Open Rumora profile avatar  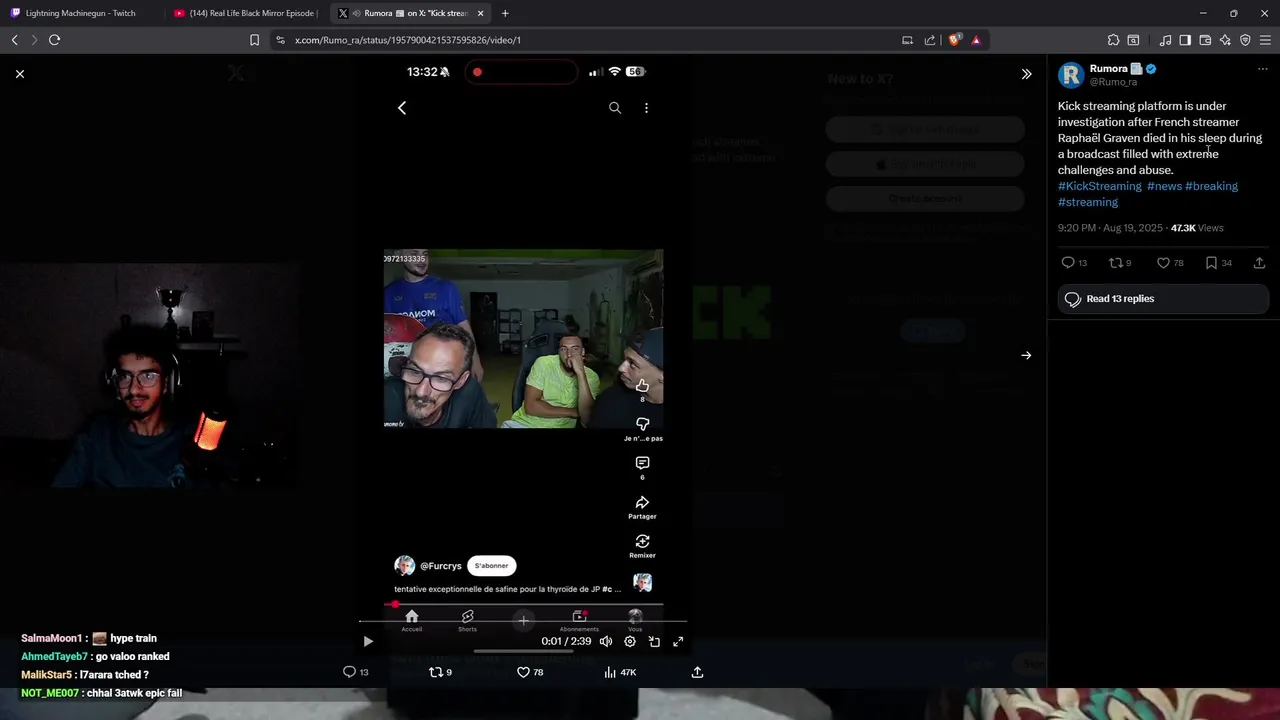1071,75
